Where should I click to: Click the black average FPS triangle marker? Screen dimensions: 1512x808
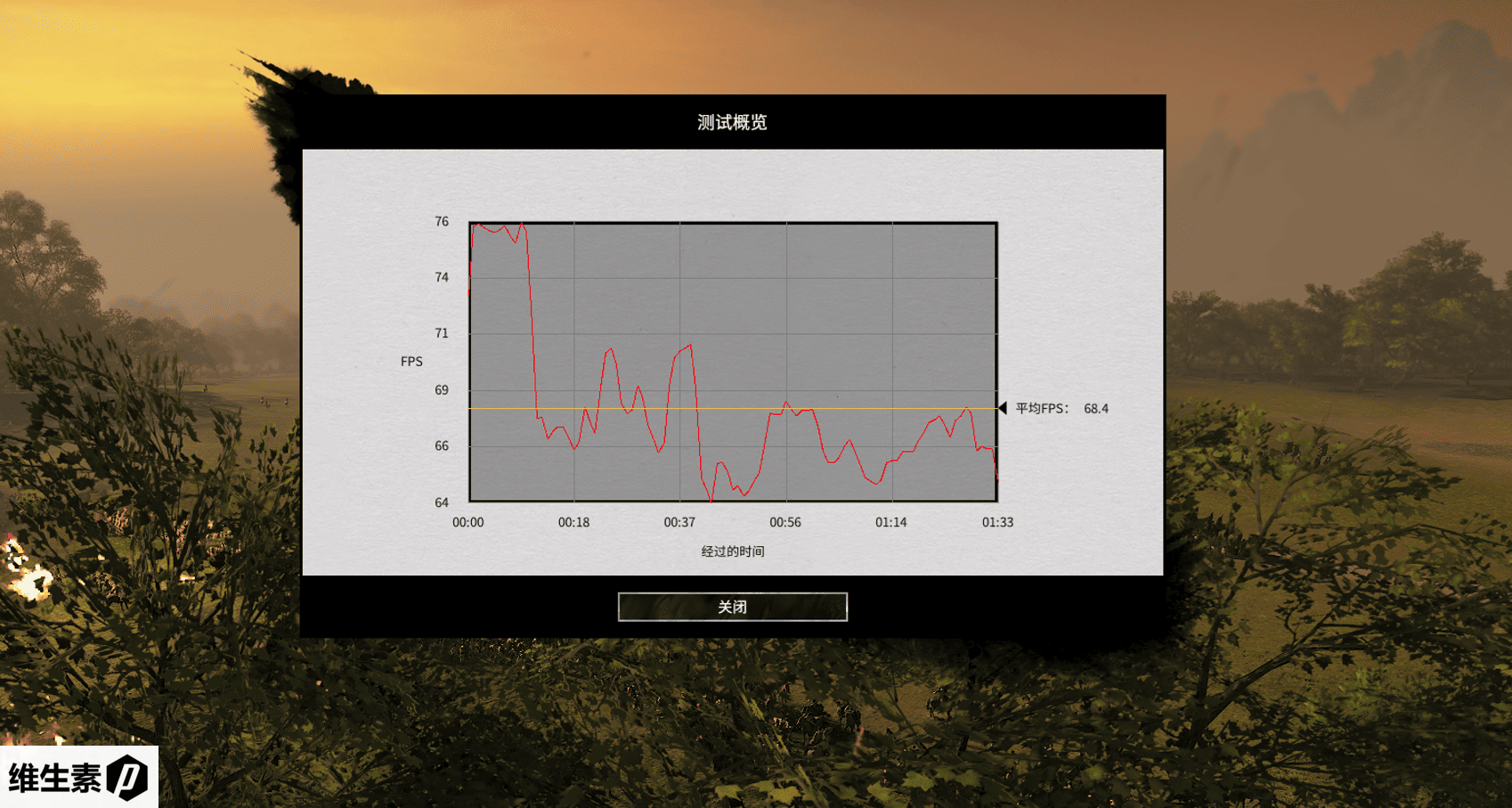click(1003, 408)
